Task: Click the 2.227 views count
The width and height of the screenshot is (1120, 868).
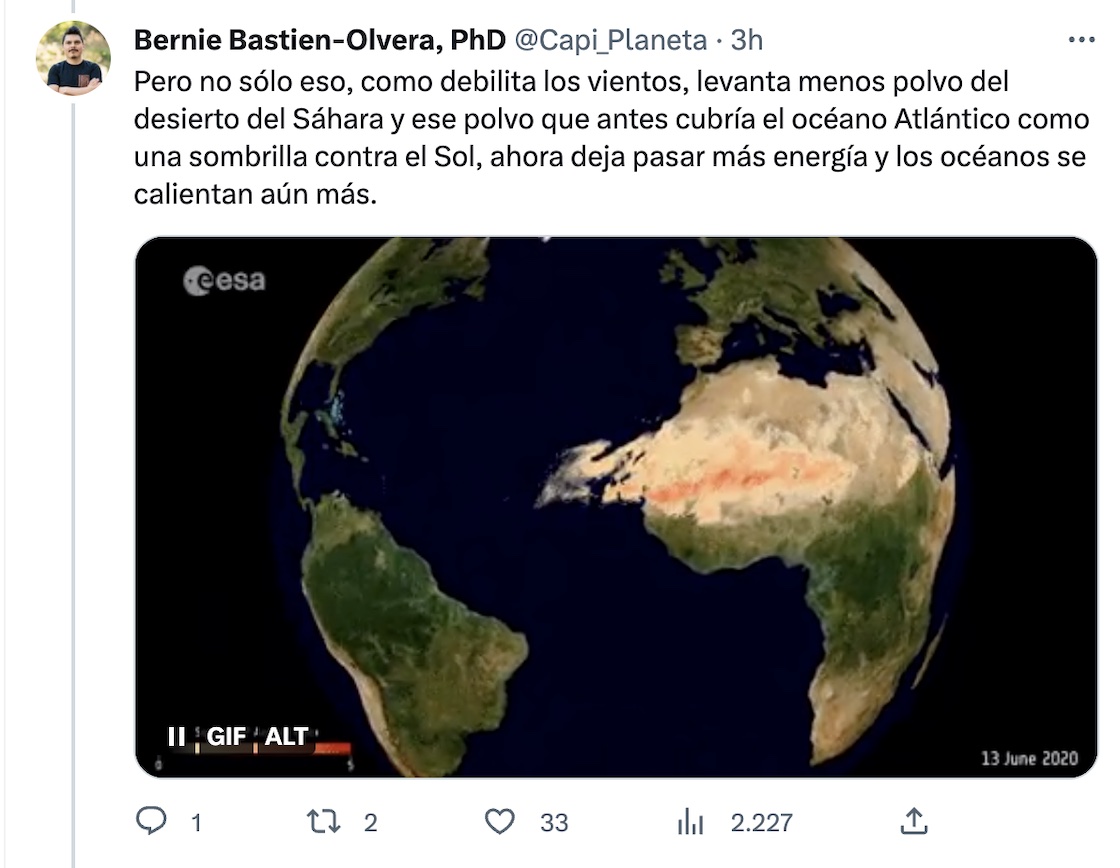Action: 762,823
